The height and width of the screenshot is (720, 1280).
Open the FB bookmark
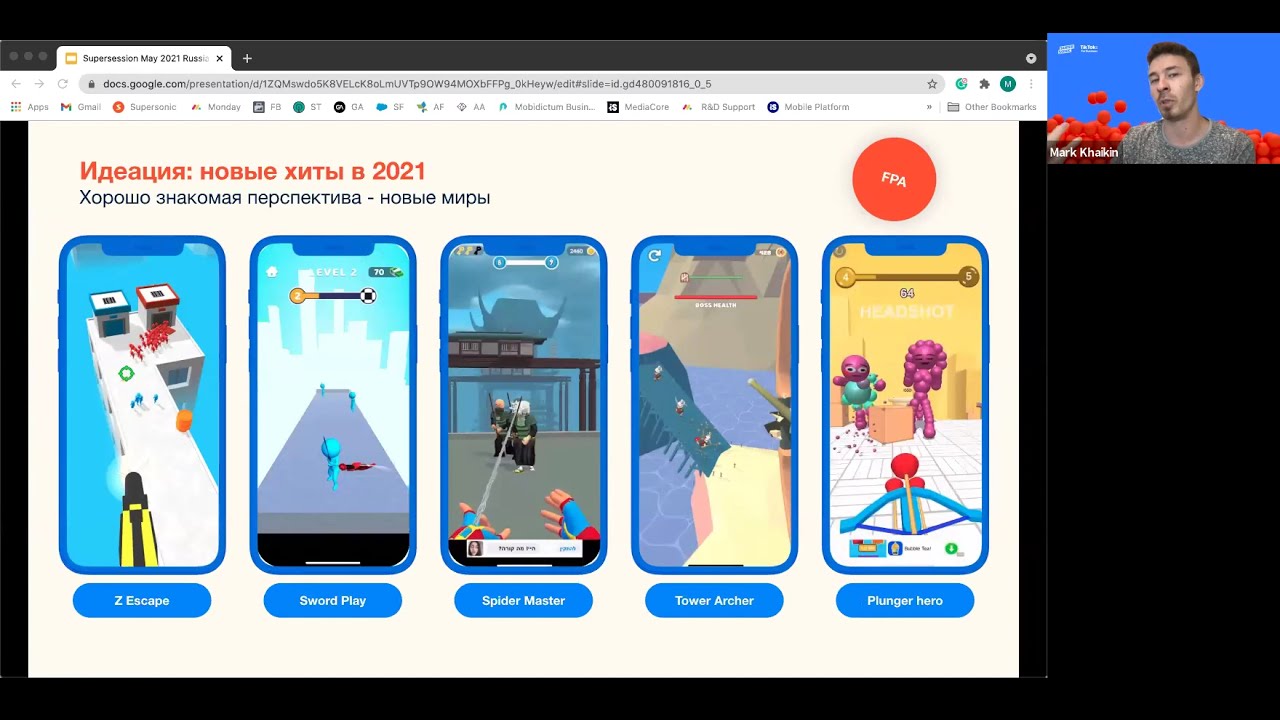click(267, 107)
